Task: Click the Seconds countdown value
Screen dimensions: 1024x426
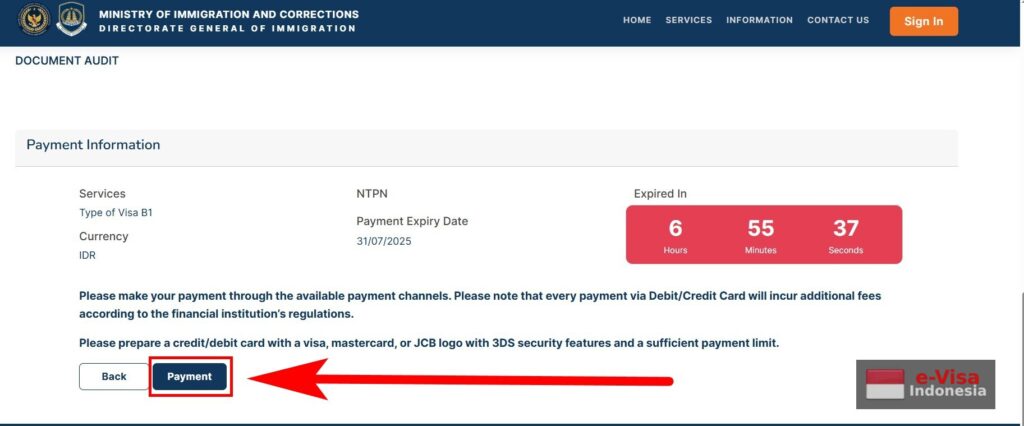Action: pos(846,228)
